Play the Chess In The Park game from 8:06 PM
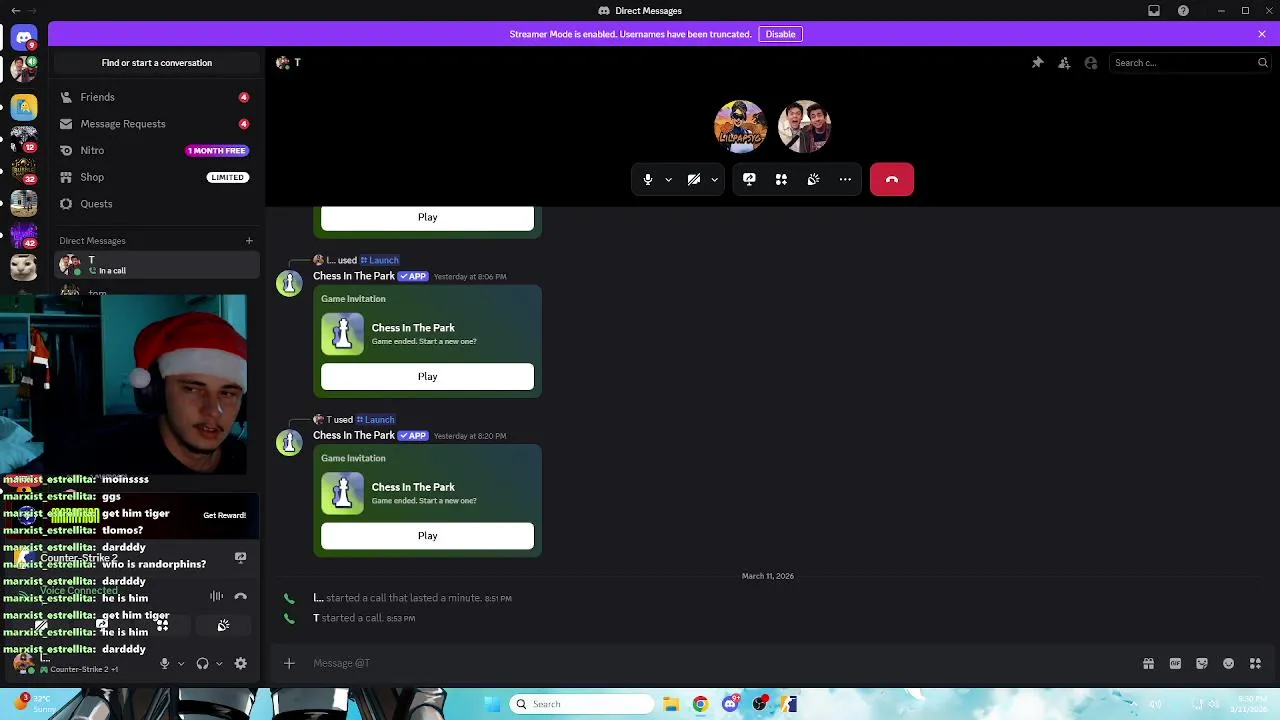 click(x=427, y=377)
